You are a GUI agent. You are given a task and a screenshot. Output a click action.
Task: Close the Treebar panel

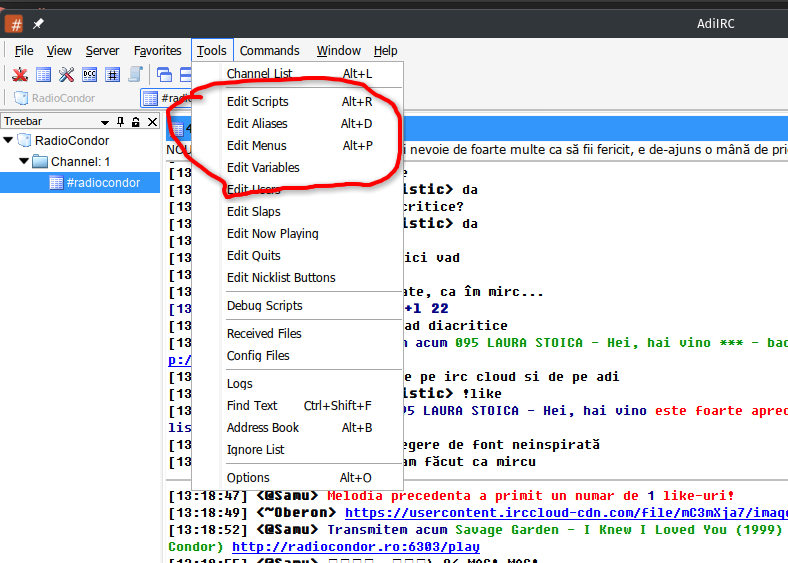(152, 122)
